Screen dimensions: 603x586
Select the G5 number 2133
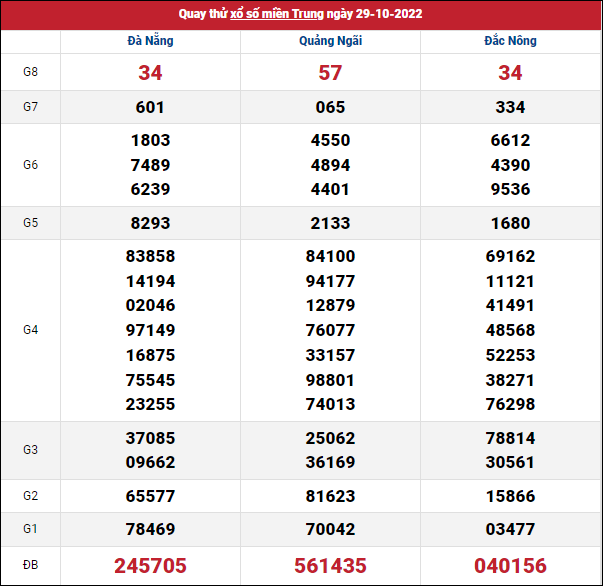pos(330,223)
